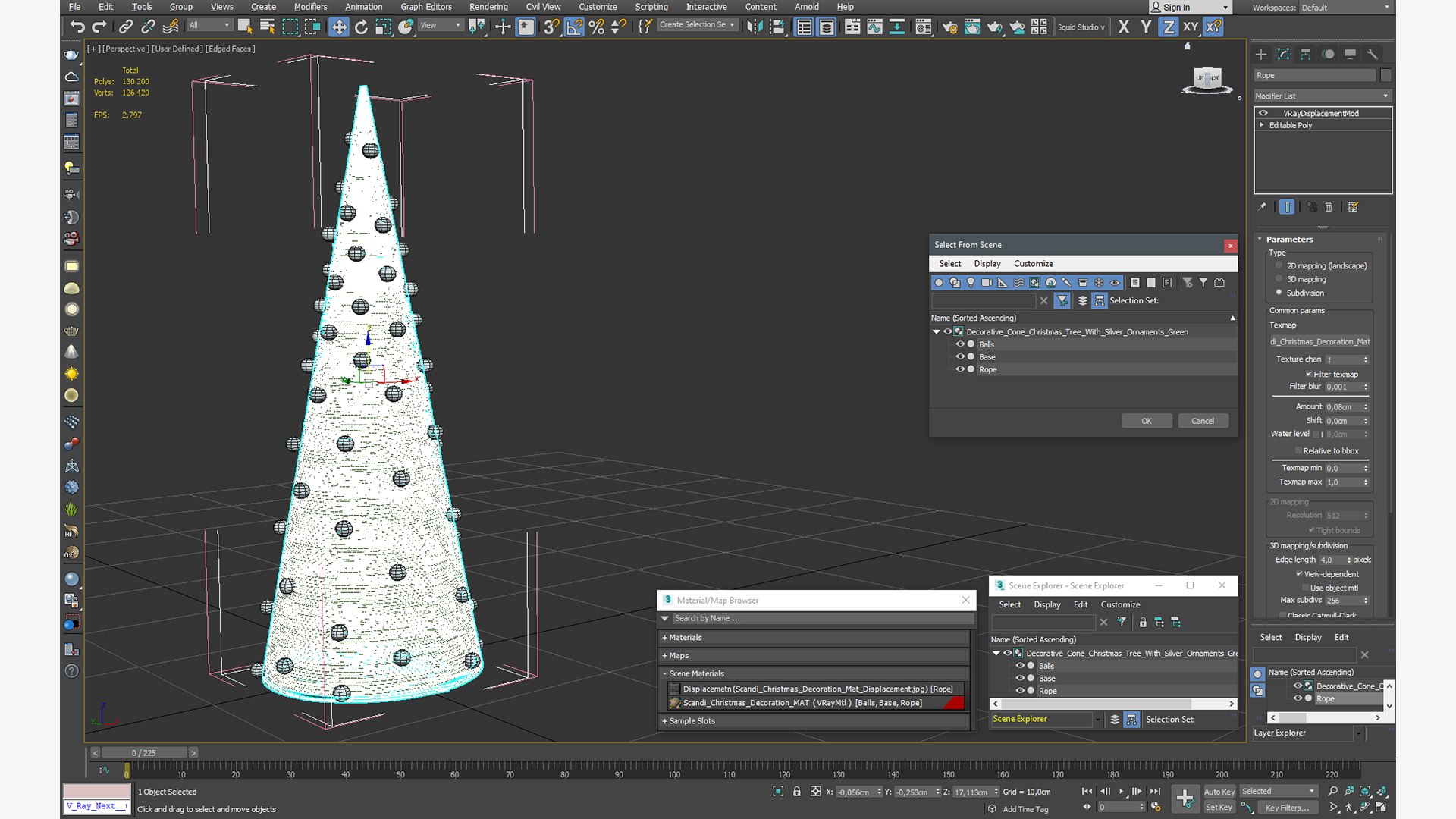Screen dimensions: 1456x819
Task: Expand the Editable Poly modifier entry
Action: [1262, 125]
